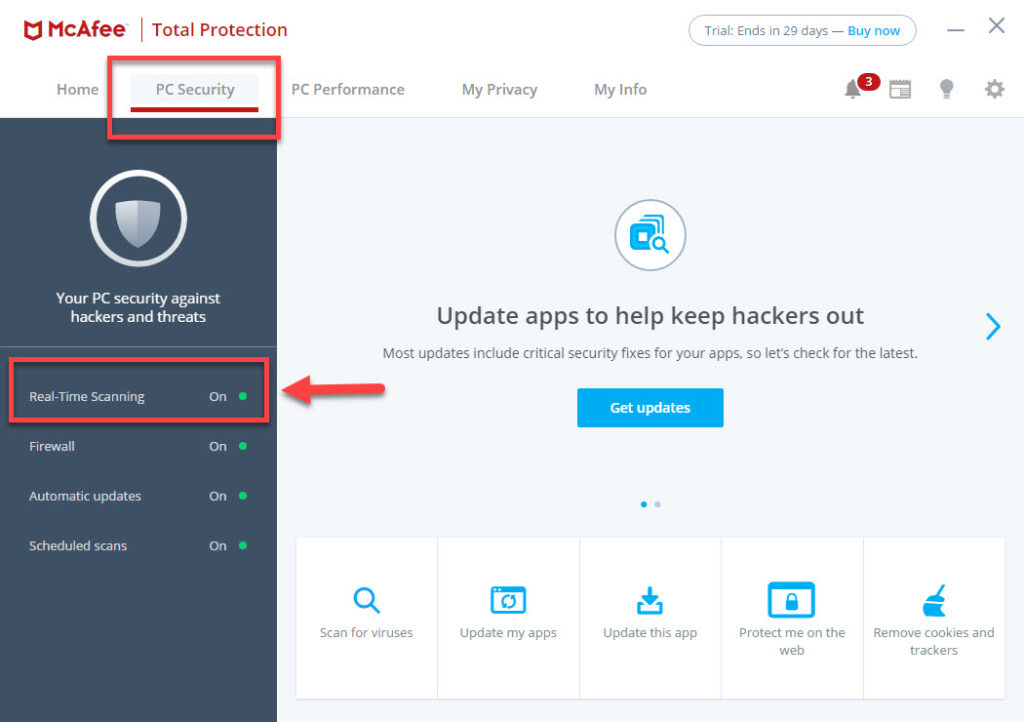The height and width of the screenshot is (722, 1024).
Task: Click the Update this app label
Action: [x=650, y=633]
